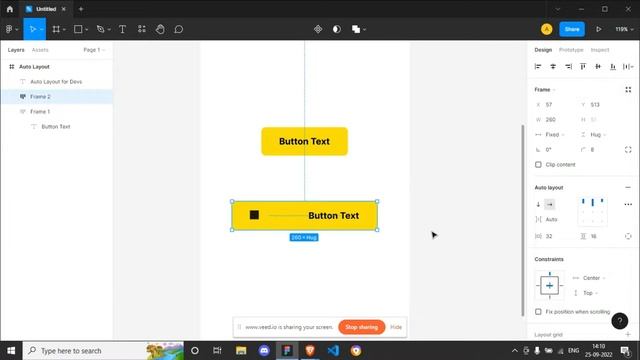The width and height of the screenshot is (640, 360).
Task: Open the Page 1 dropdown
Action: [x=94, y=50]
